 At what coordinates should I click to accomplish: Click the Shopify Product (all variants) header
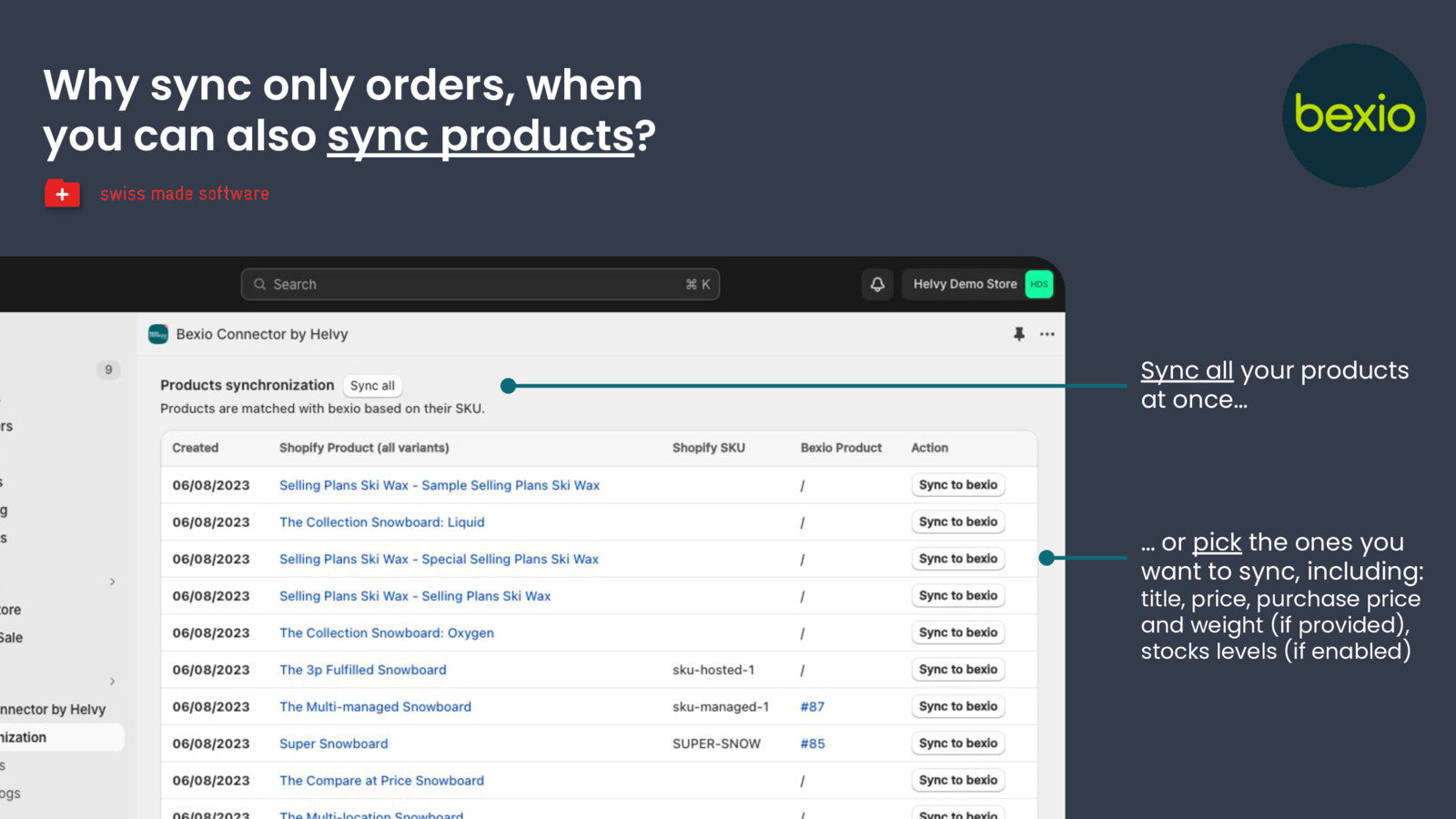[364, 448]
